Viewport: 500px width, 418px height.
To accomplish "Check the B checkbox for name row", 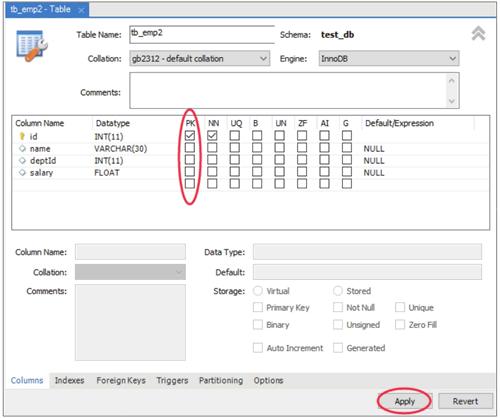I will pos(257,147).
